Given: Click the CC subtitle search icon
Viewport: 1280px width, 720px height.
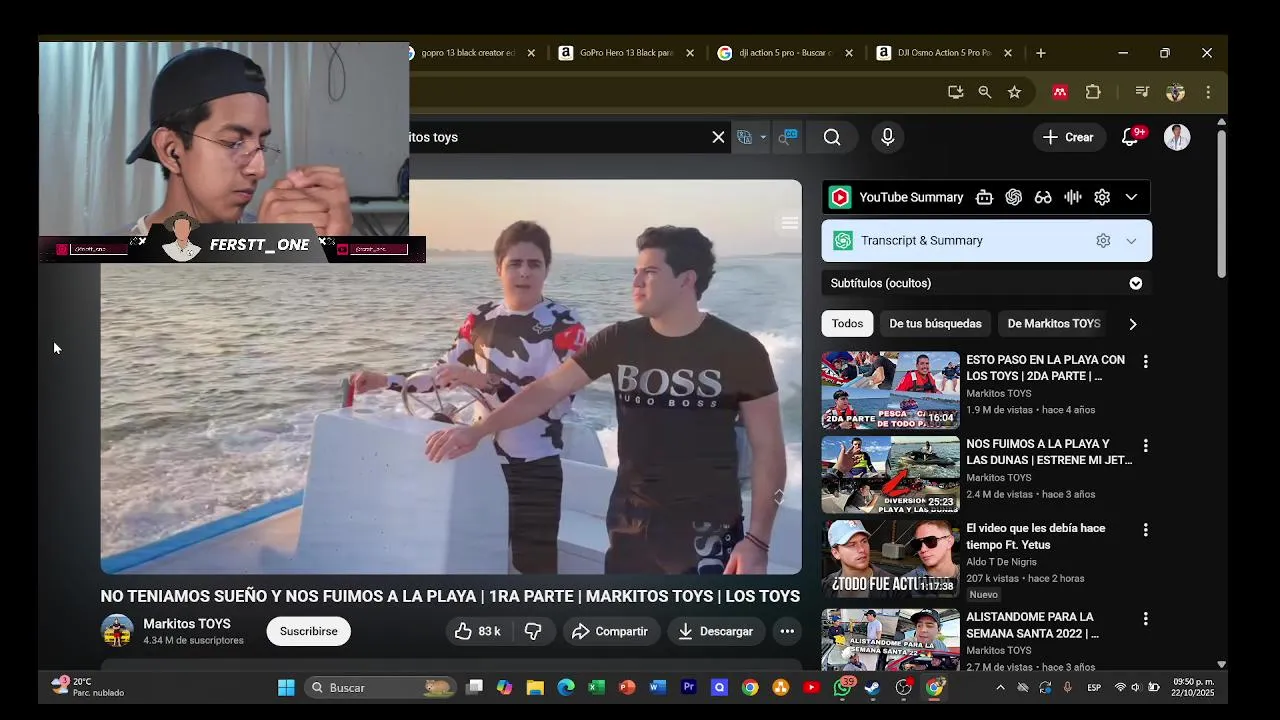Looking at the screenshot, I should coord(788,137).
